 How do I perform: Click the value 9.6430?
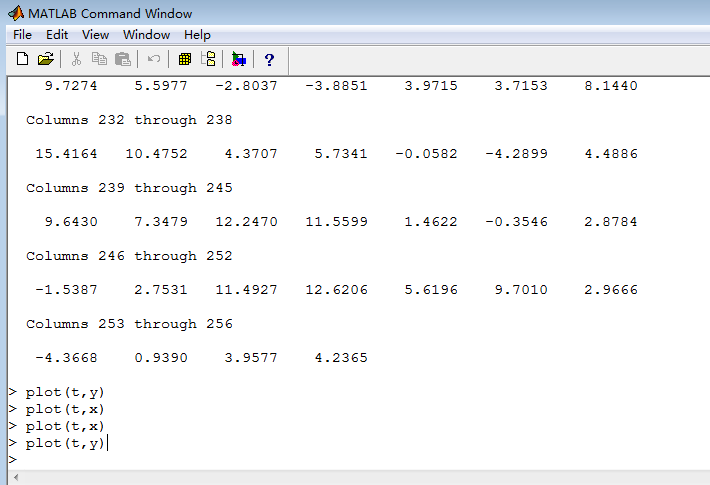tap(71, 222)
